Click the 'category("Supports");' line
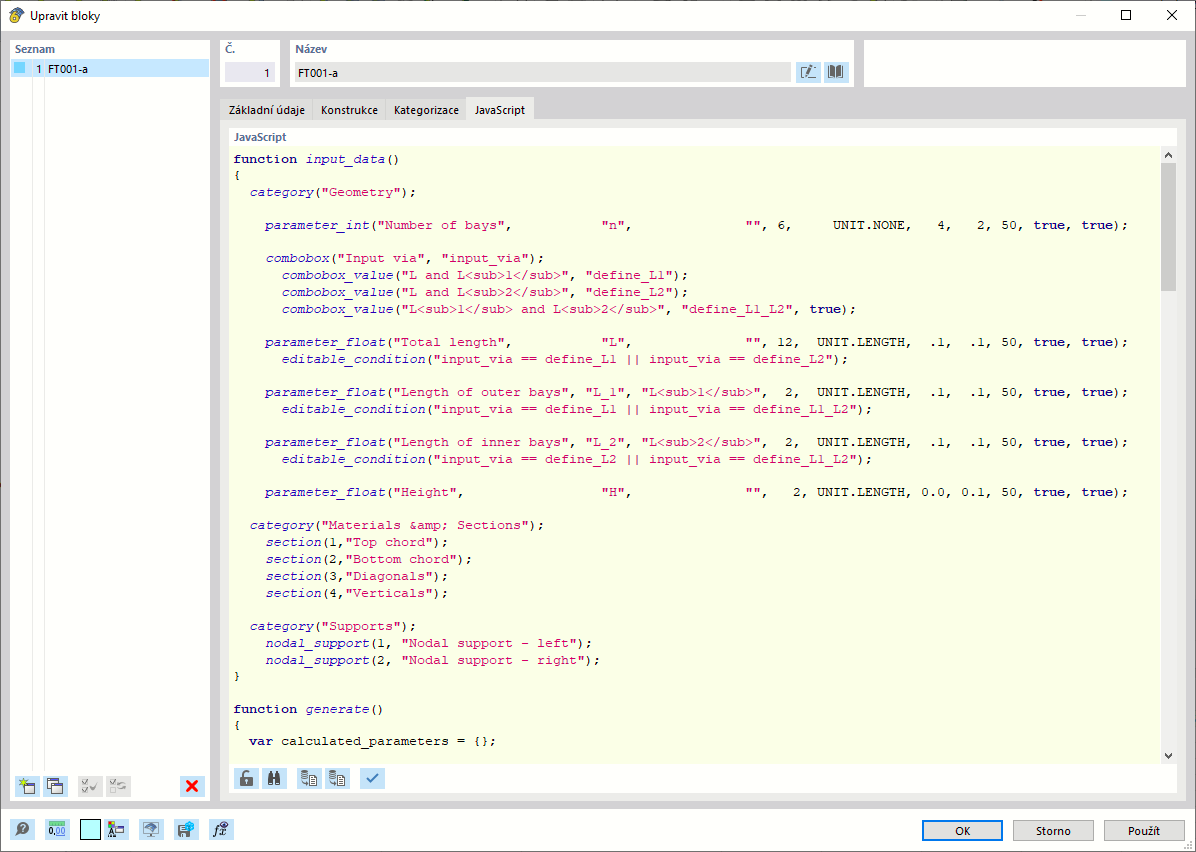Screen dimensions: 1196x852 point(333,626)
